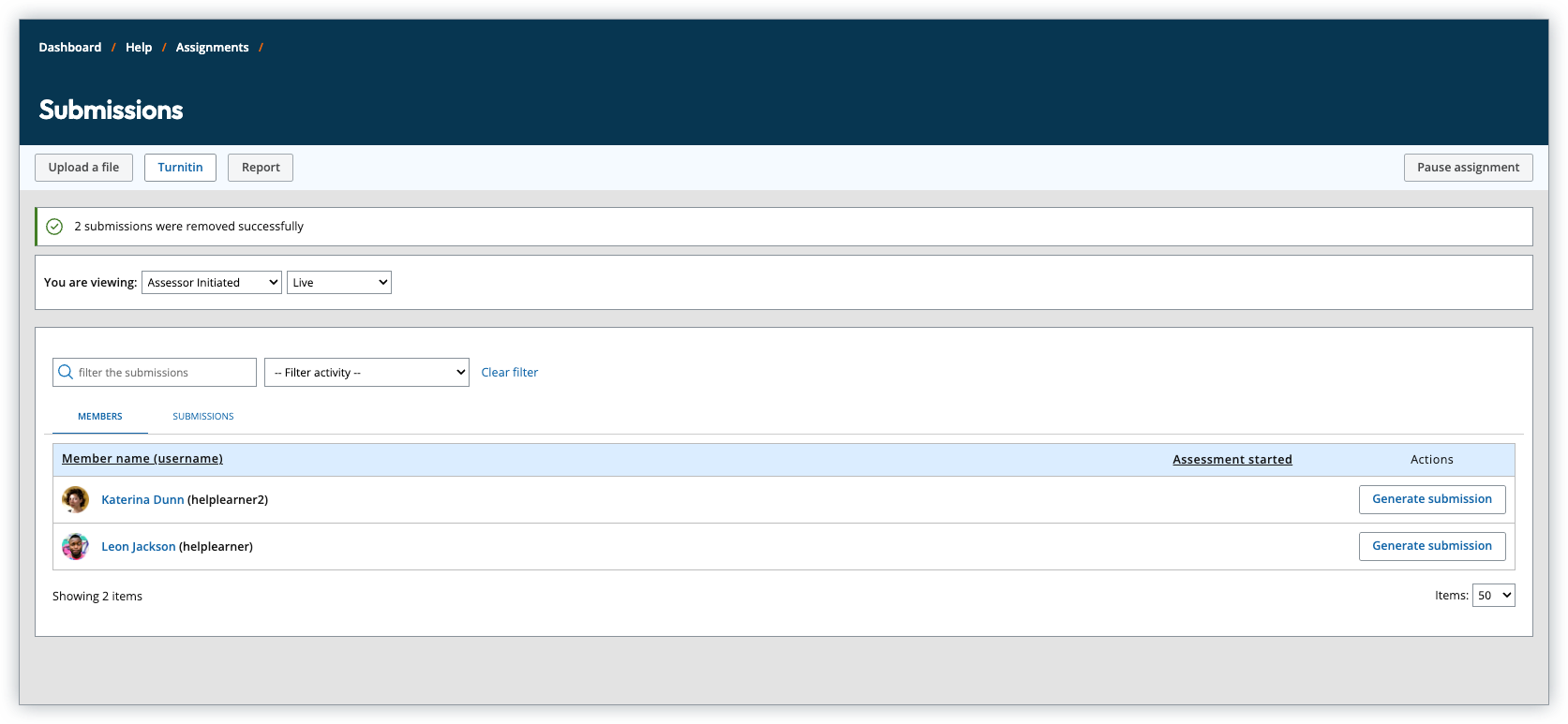Click the 'Showing 2 items' text
The width and height of the screenshot is (1568, 724).
tap(97, 596)
